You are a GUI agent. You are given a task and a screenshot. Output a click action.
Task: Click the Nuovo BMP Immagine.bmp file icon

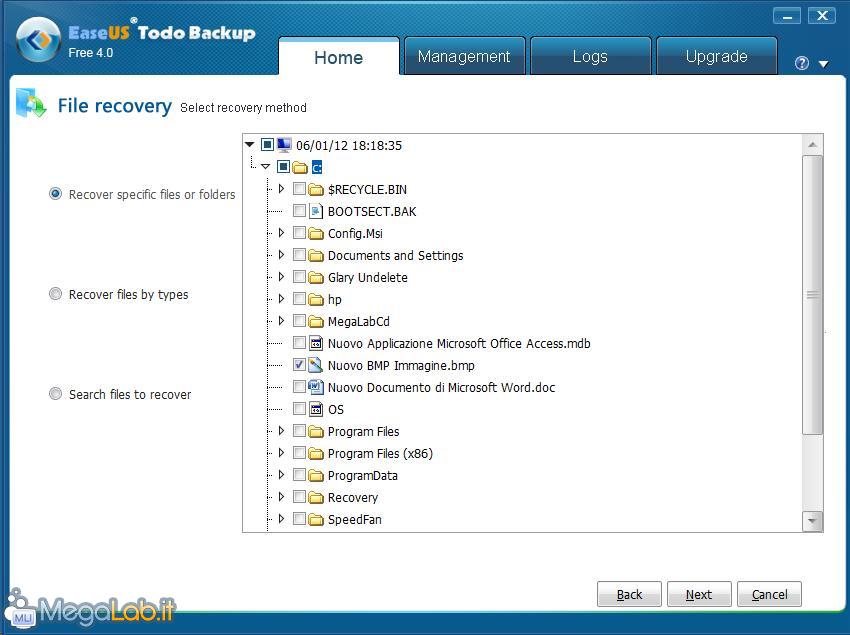click(315, 365)
